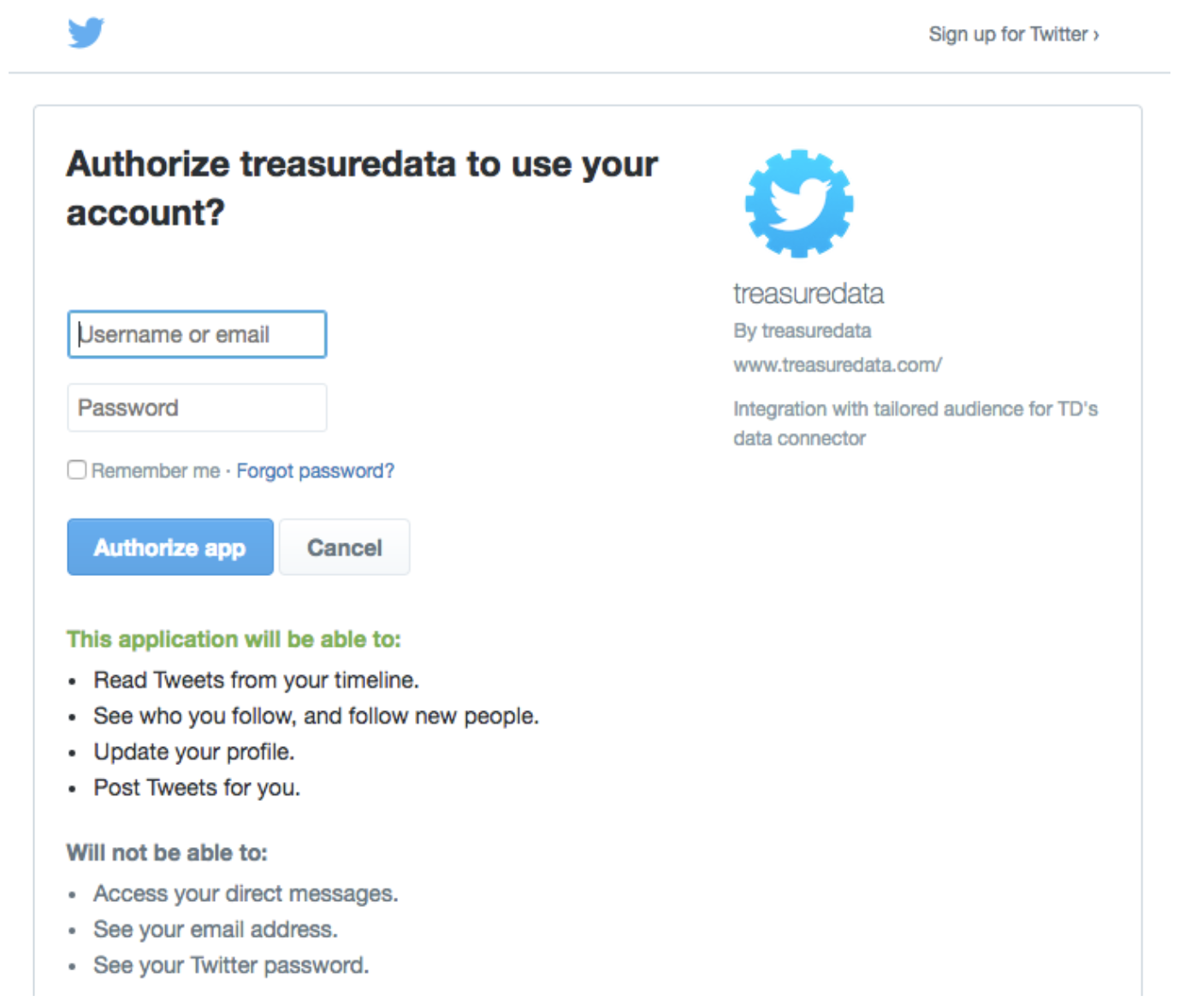Click the 'Post Tweets for you' permission item
This screenshot has height=1008, width=1179.
coord(197,788)
